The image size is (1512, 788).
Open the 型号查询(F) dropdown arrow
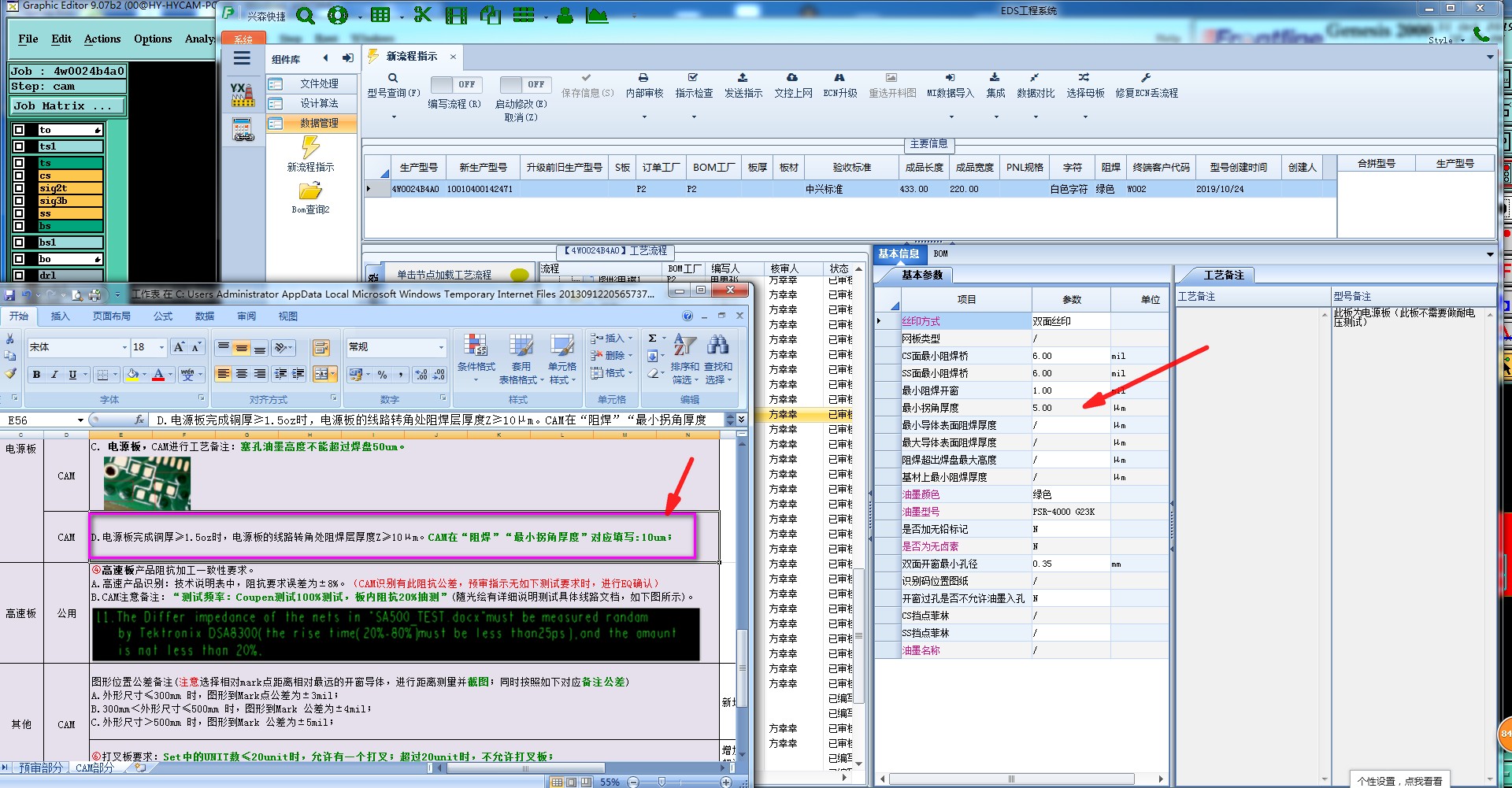pos(394,117)
